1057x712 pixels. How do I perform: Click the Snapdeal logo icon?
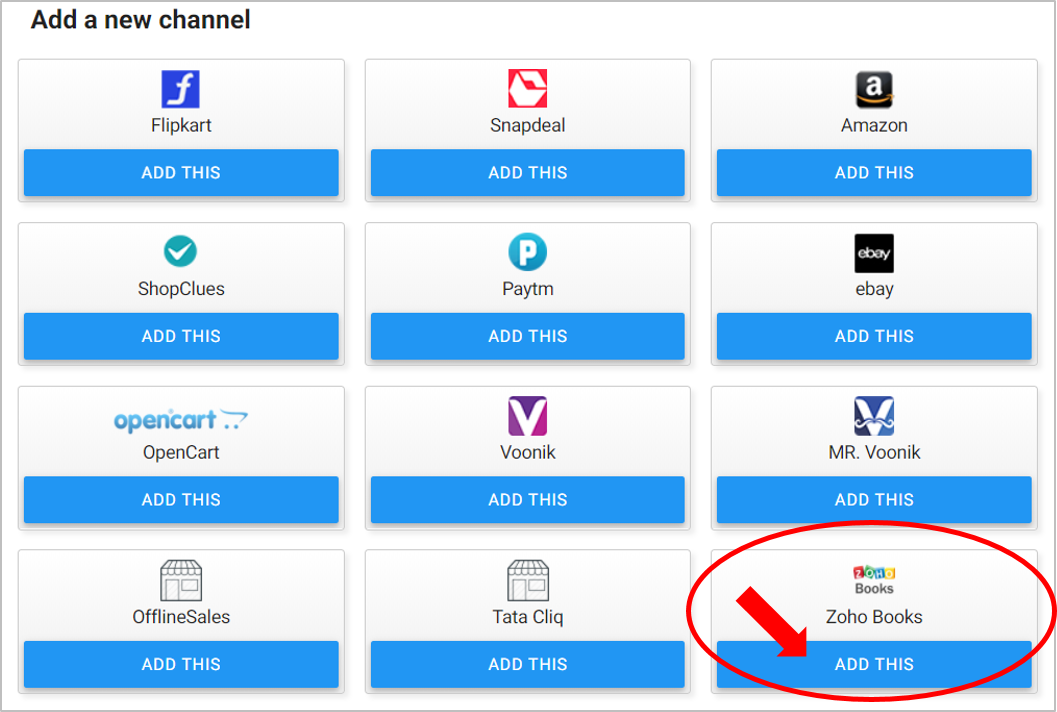pyautogui.click(x=527, y=88)
